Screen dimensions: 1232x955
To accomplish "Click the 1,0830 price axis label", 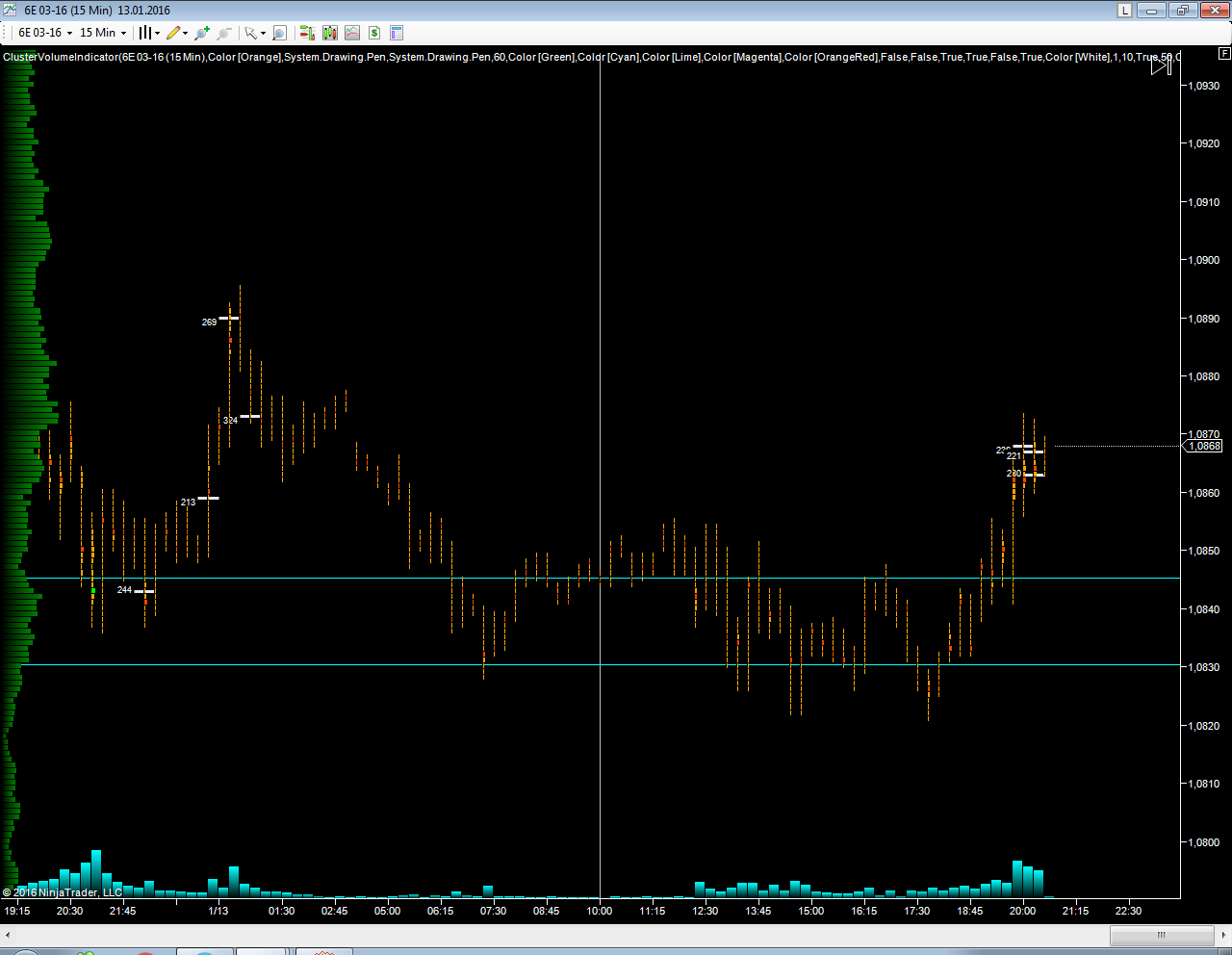I will (x=1204, y=667).
